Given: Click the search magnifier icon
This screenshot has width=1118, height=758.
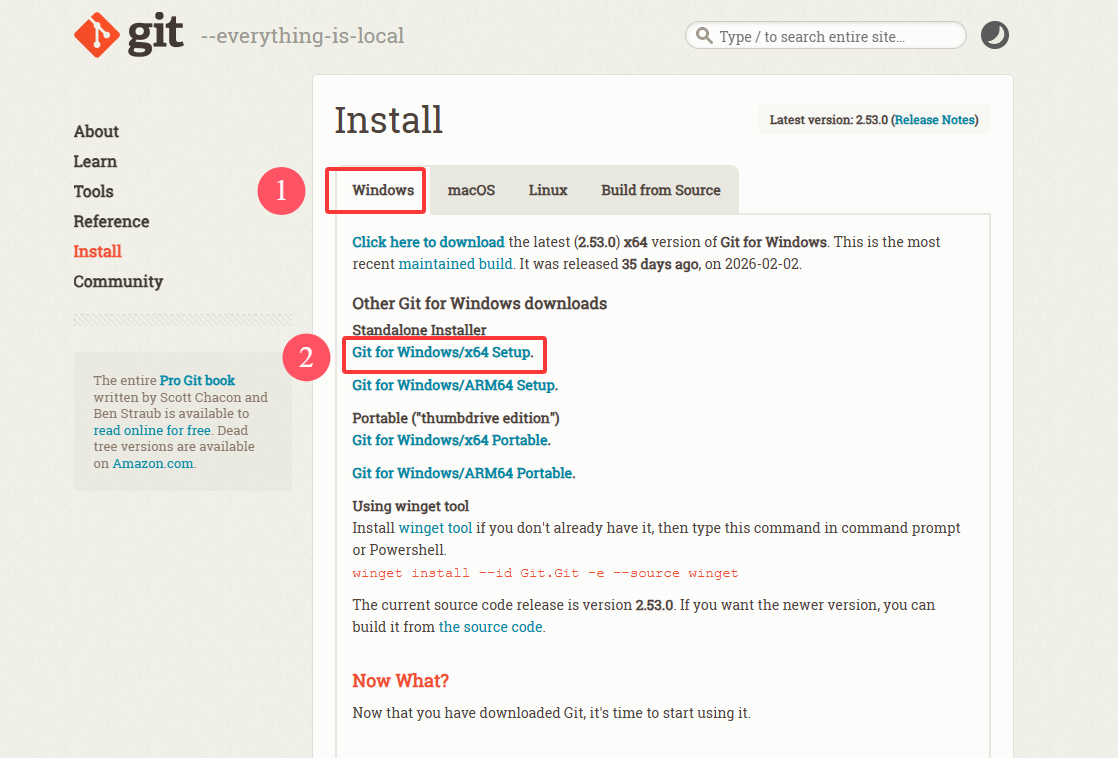Looking at the screenshot, I should click(704, 36).
